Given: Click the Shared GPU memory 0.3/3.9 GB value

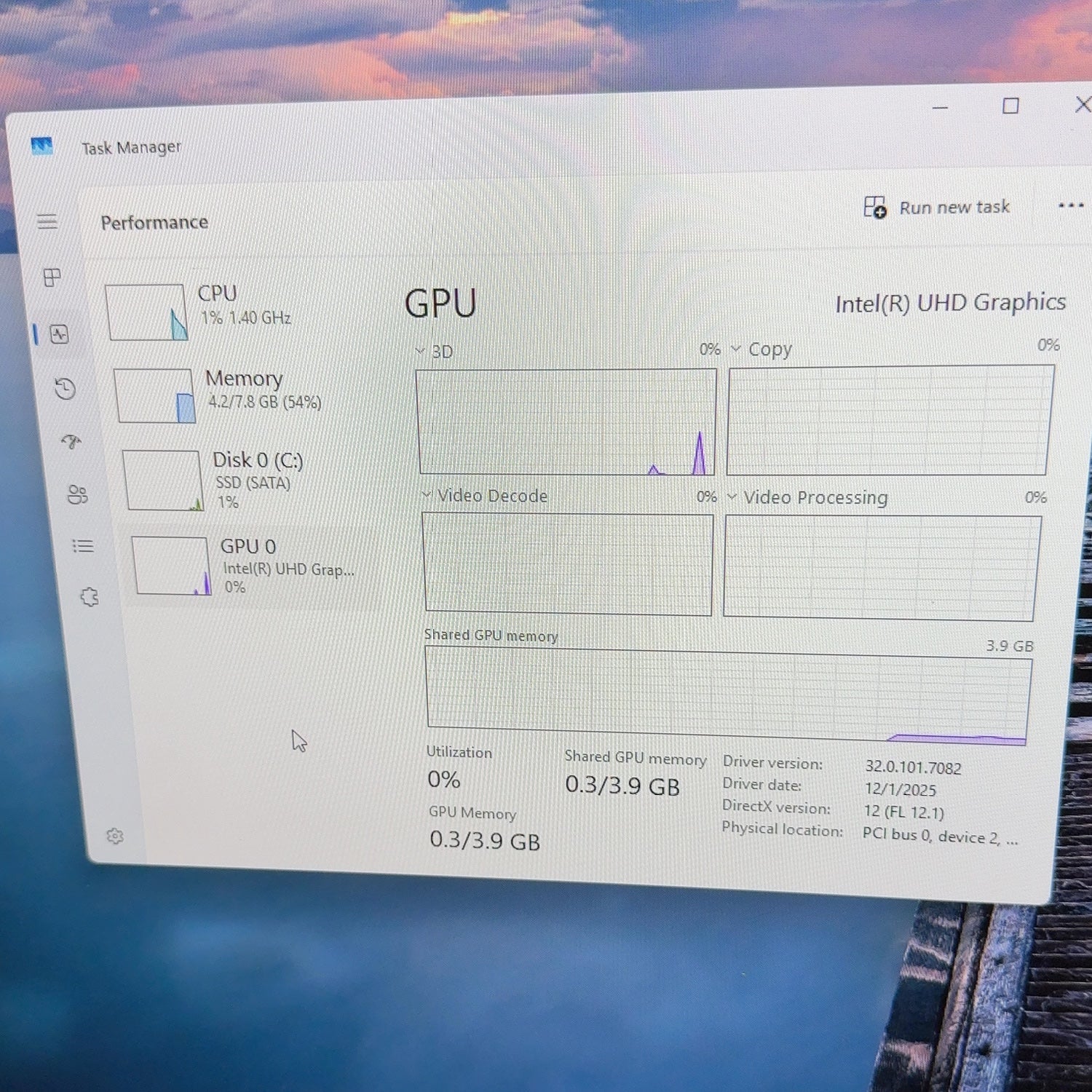Looking at the screenshot, I should [622, 786].
